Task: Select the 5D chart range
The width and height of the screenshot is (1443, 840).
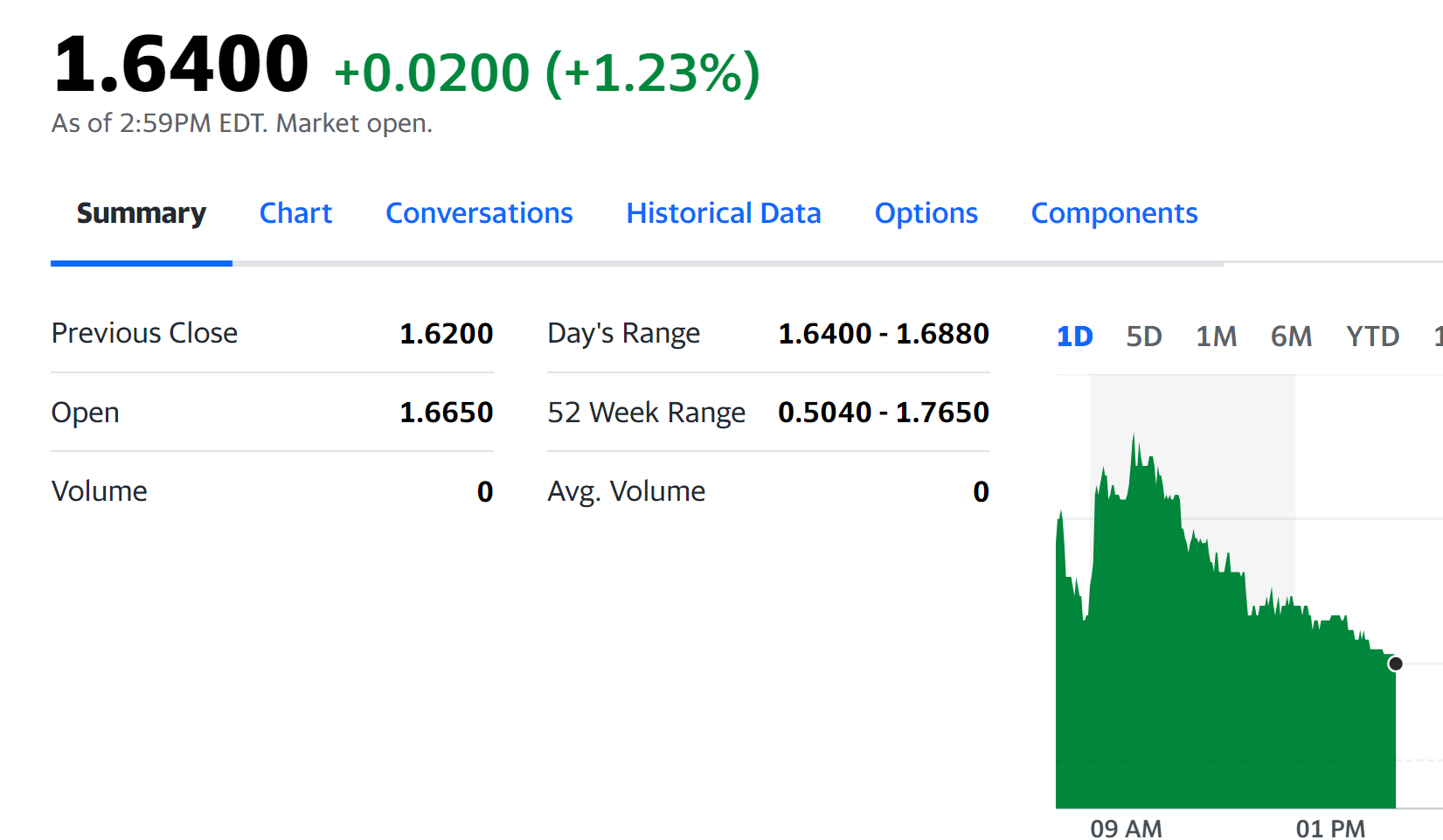Action: point(1144,337)
